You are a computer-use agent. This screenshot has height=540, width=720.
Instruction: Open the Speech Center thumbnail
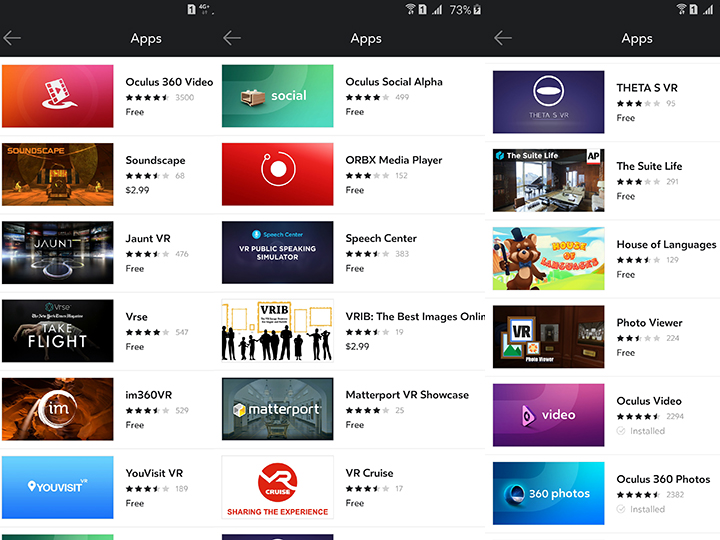point(277,253)
